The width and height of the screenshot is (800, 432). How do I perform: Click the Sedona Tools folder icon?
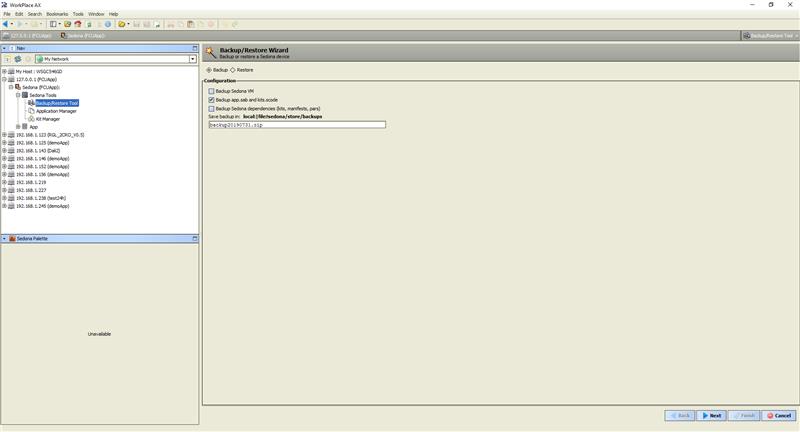tap(24, 95)
